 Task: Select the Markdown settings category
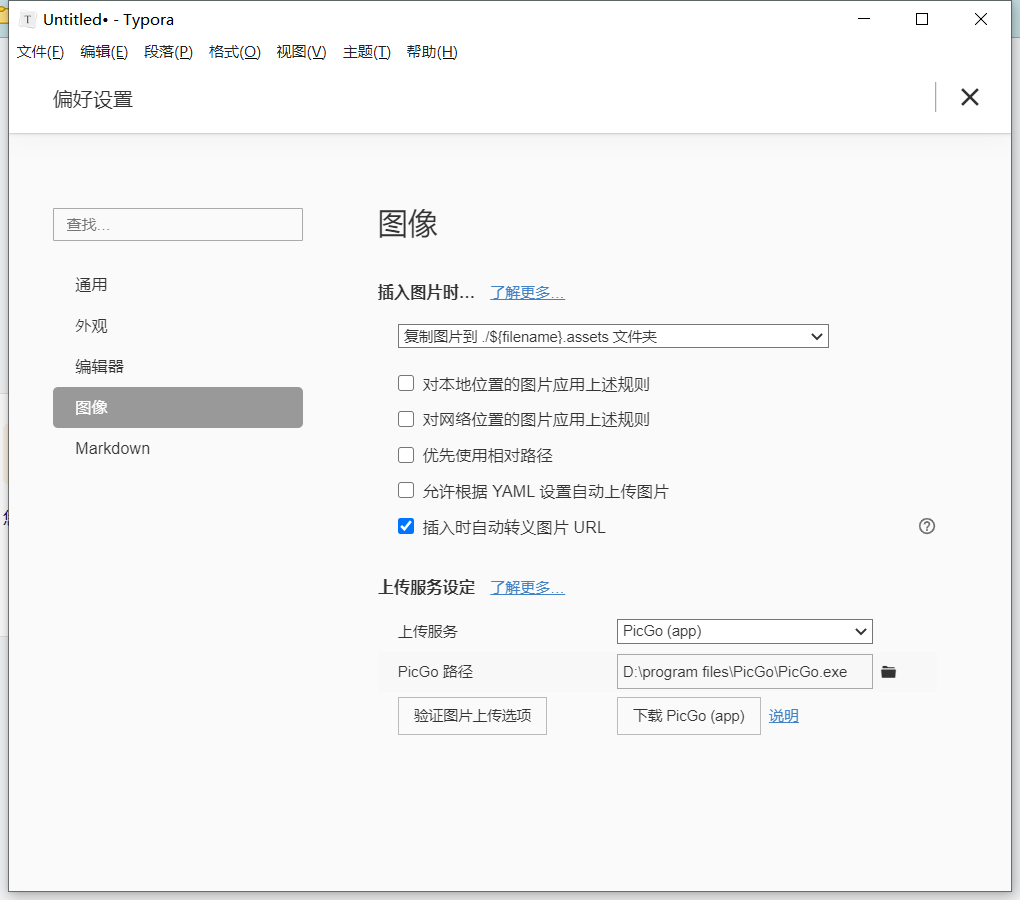click(178, 449)
